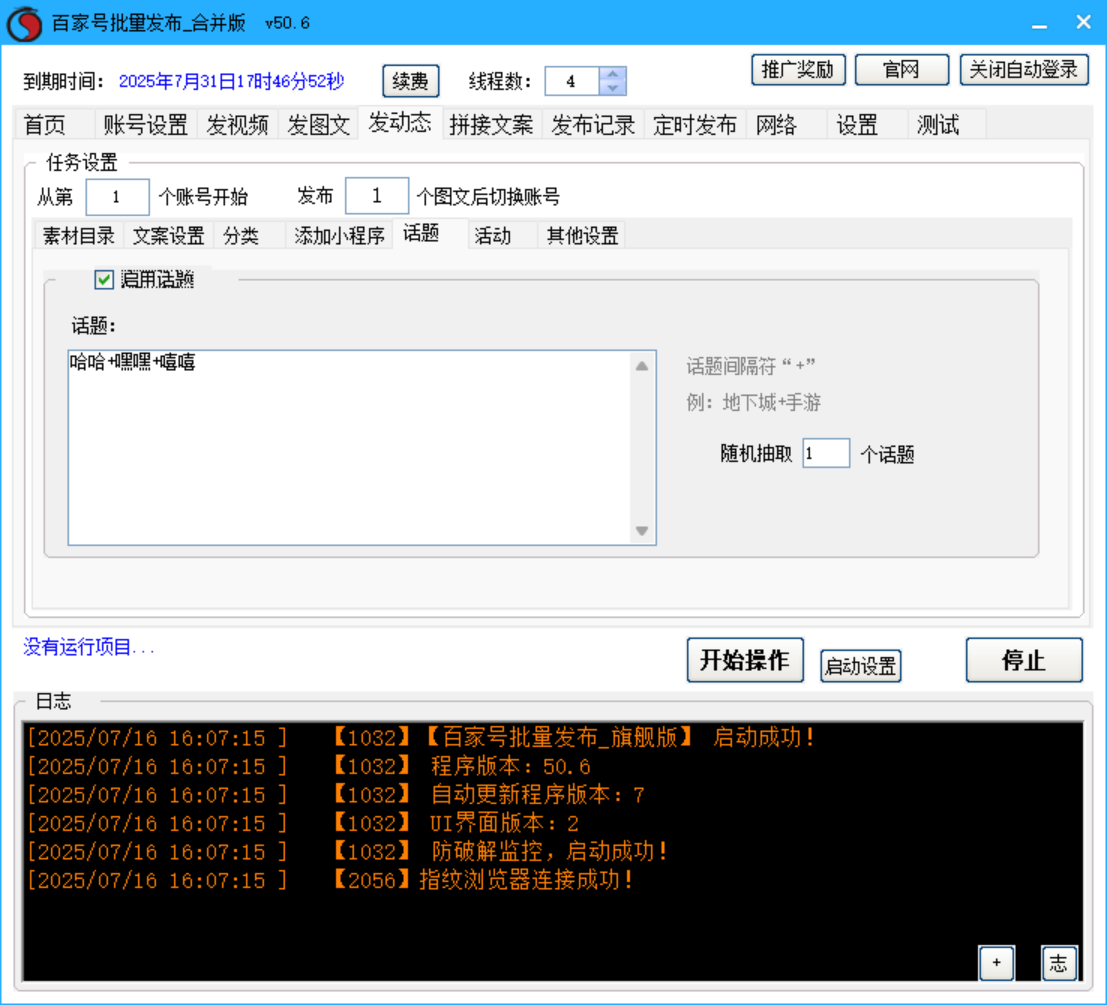Click the starting account number field
The width and height of the screenshot is (1107, 1005).
pyautogui.click(x=117, y=196)
